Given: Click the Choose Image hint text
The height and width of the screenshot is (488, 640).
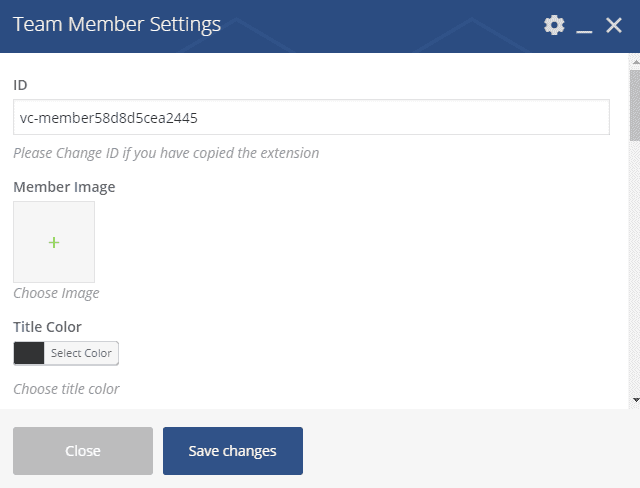Looking at the screenshot, I should [x=56, y=293].
